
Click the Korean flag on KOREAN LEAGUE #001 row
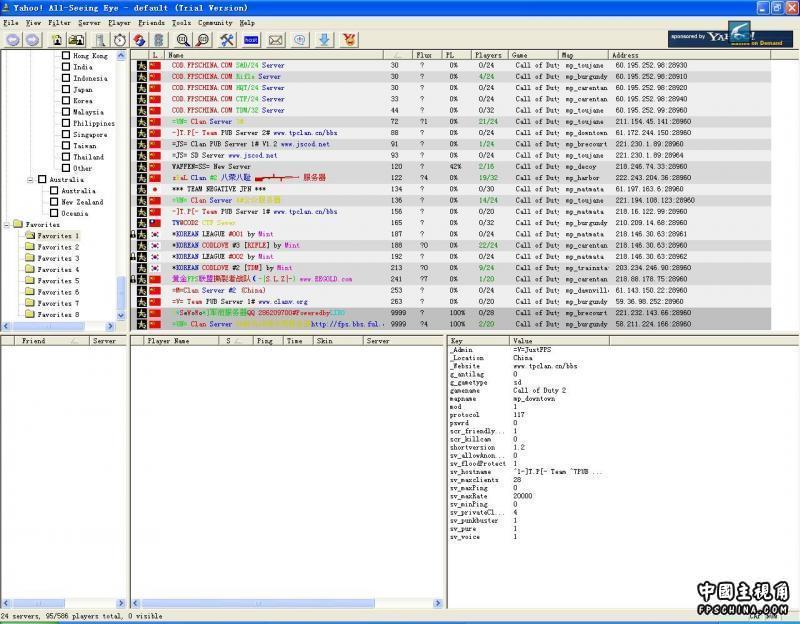point(155,234)
